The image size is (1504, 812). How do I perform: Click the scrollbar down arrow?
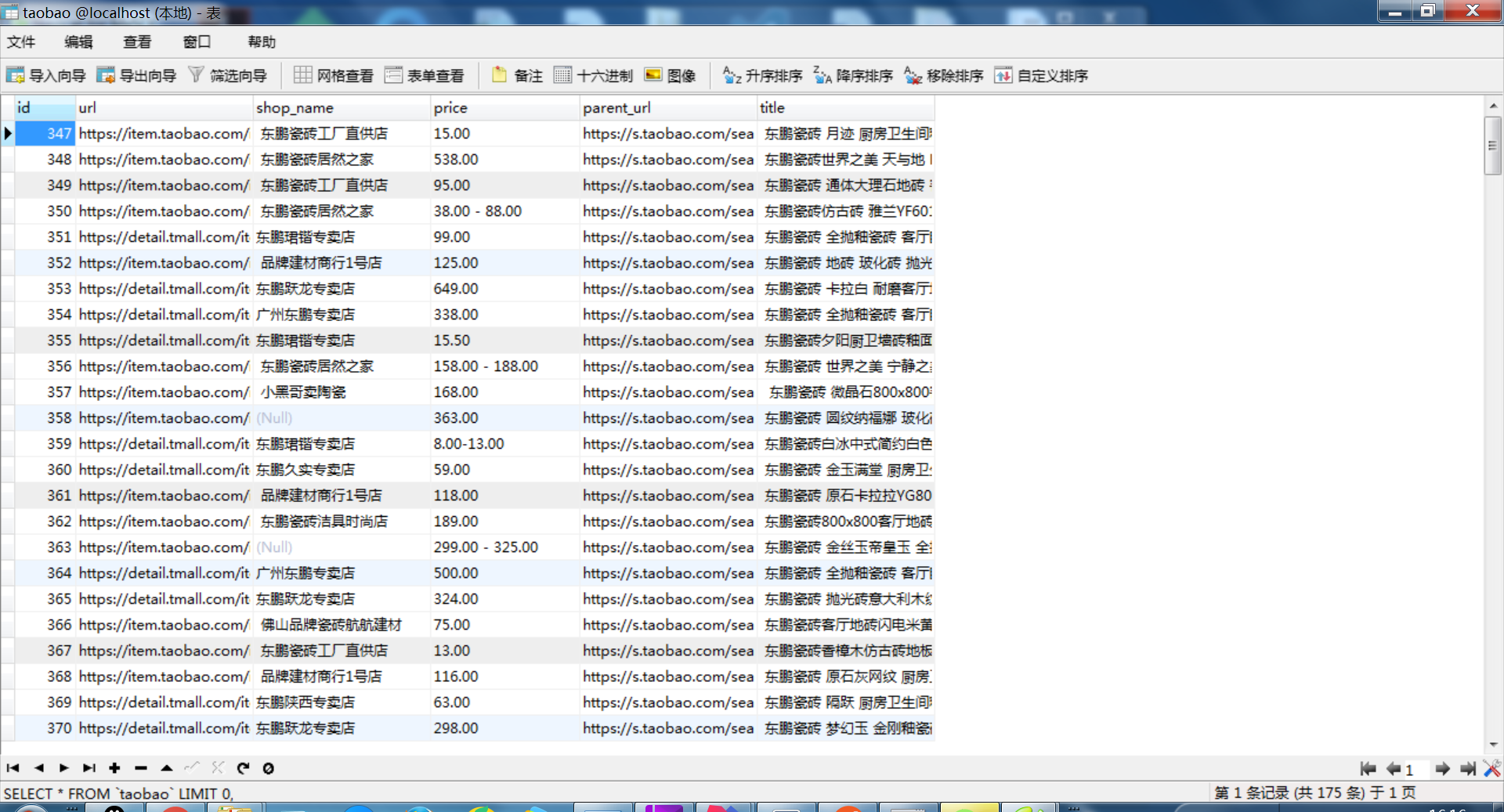click(1492, 744)
